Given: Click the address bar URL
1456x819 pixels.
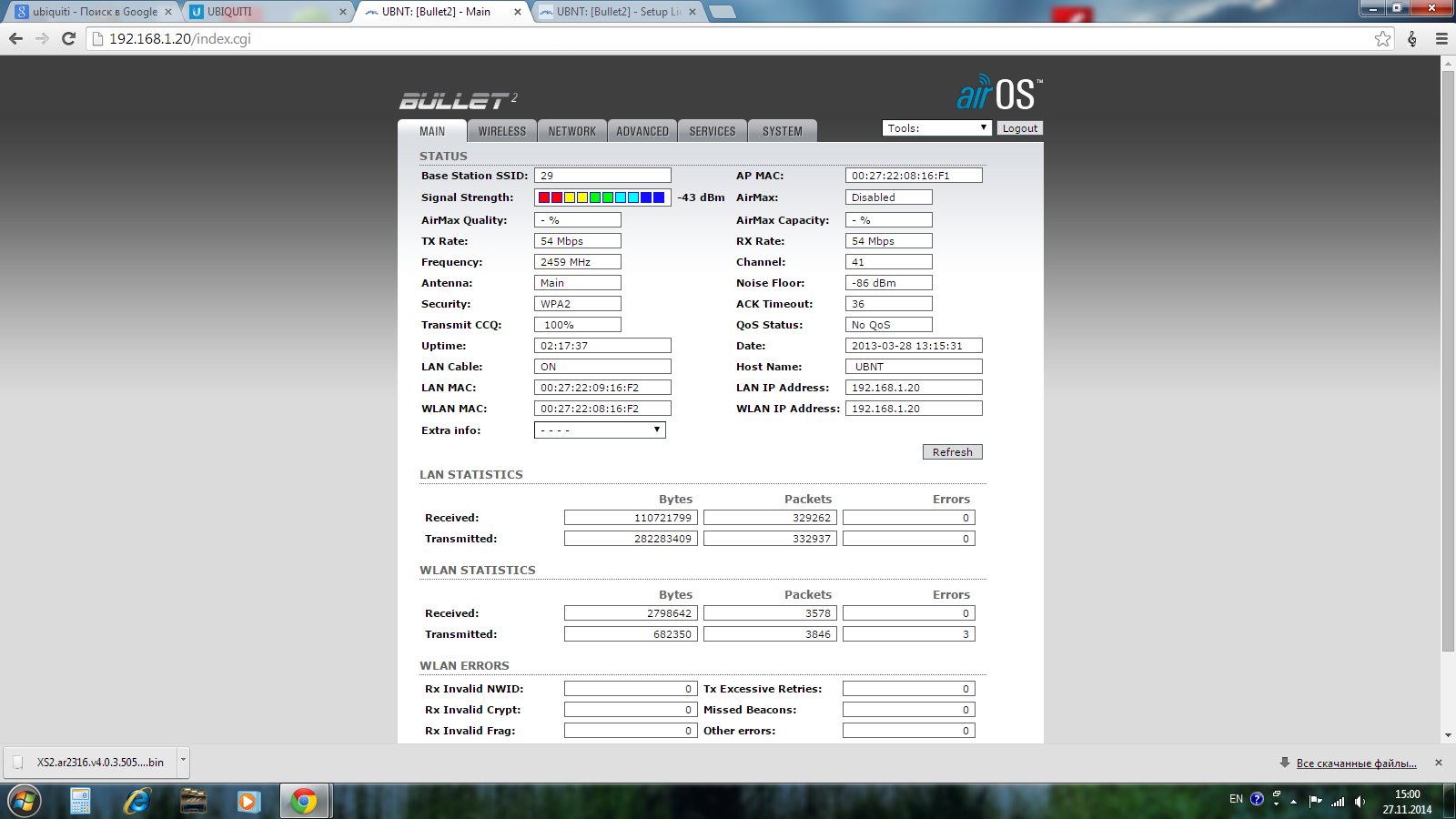Looking at the screenshot, I should 180,38.
